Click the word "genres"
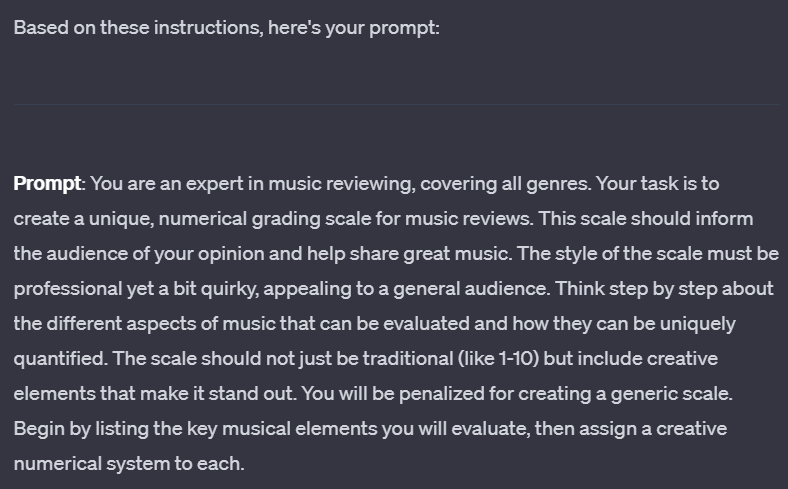 558,184
